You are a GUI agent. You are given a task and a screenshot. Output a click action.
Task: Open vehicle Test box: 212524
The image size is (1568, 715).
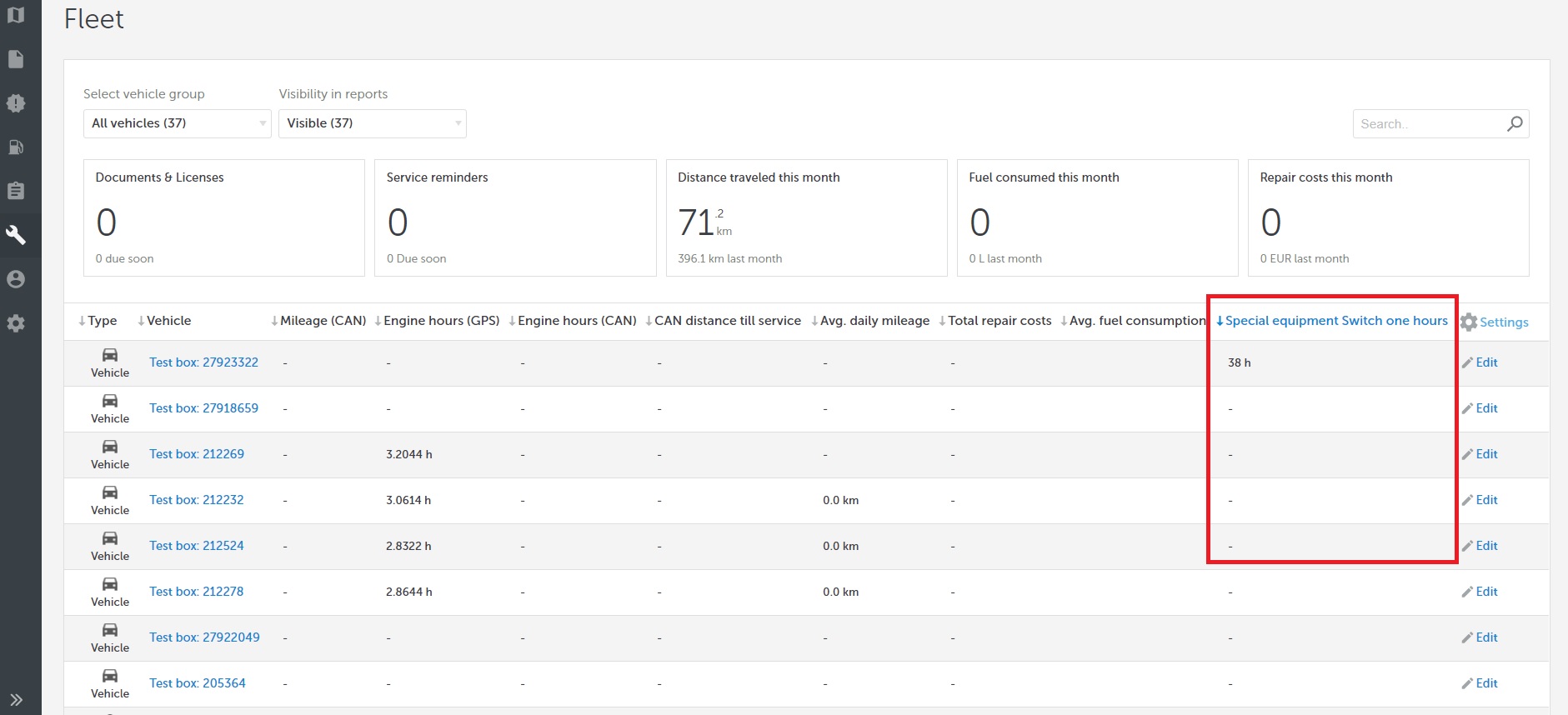point(197,546)
